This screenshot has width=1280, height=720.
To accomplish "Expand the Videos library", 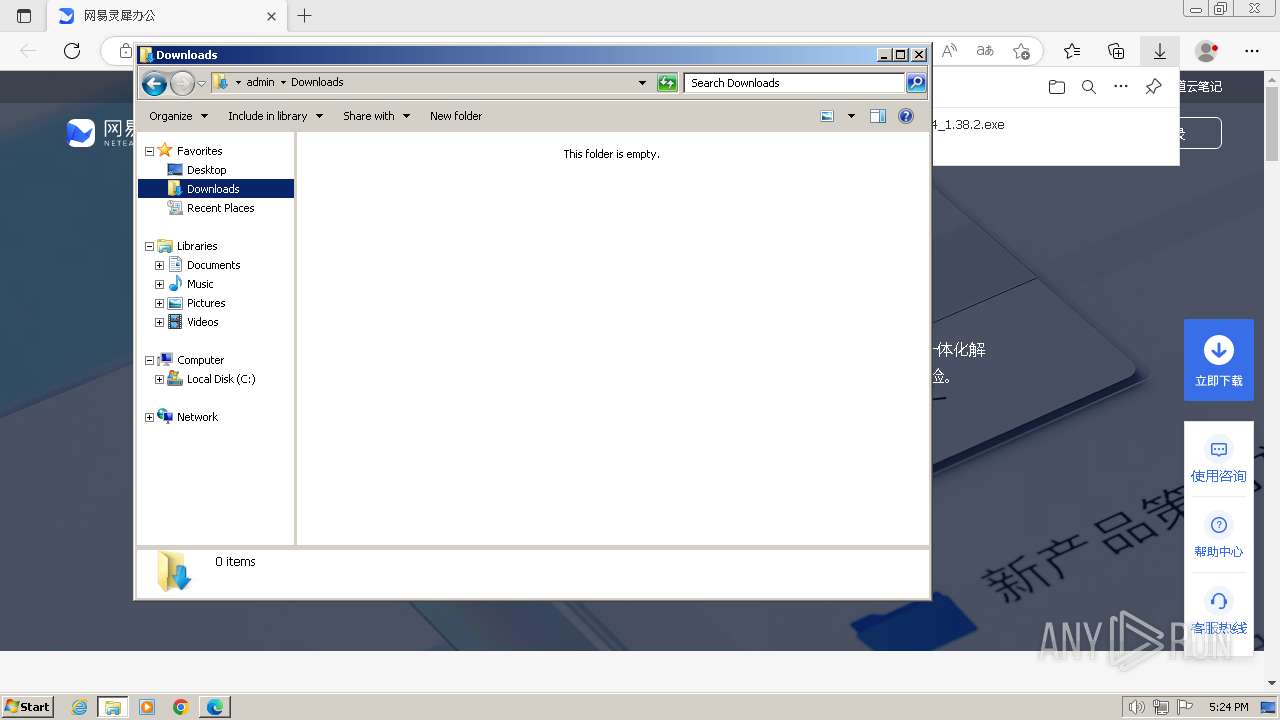I will click(159, 322).
